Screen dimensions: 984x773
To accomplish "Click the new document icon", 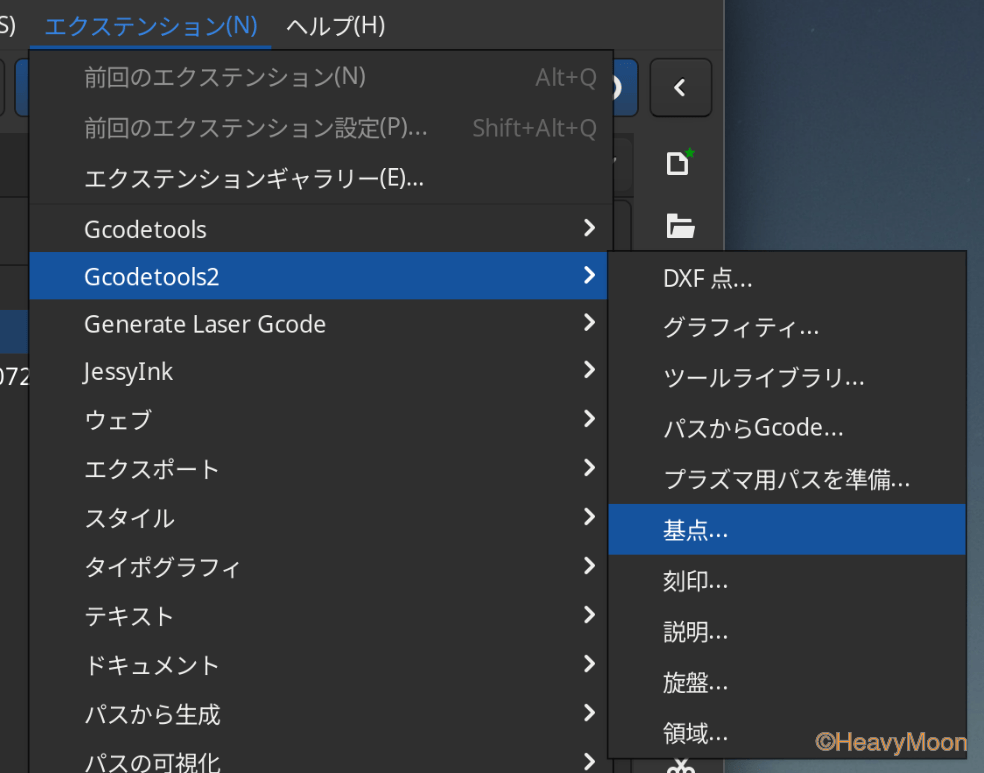I will (680, 163).
